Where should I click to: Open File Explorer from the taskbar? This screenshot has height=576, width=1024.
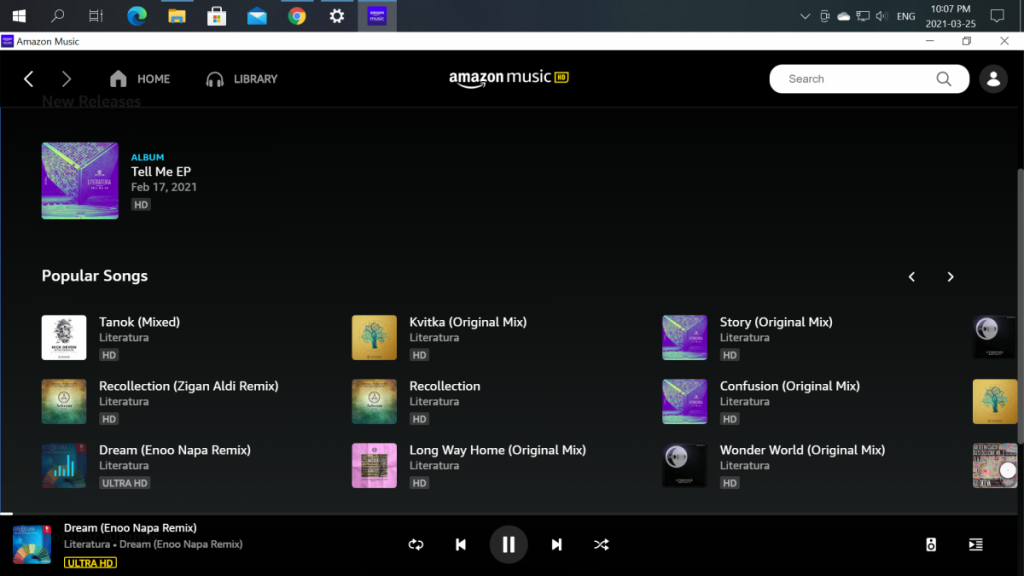coord(176,16)
